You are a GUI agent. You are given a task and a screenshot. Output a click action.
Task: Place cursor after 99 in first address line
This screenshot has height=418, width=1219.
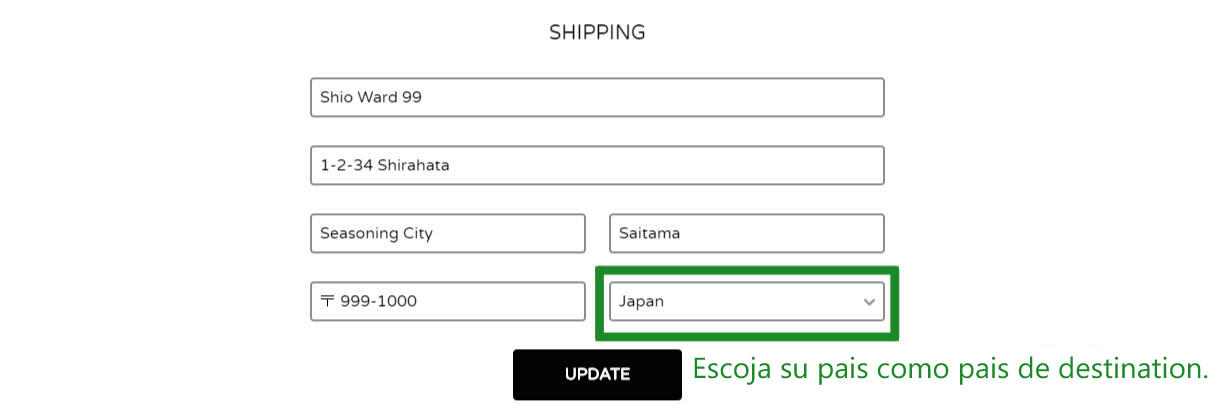[440, 98]
